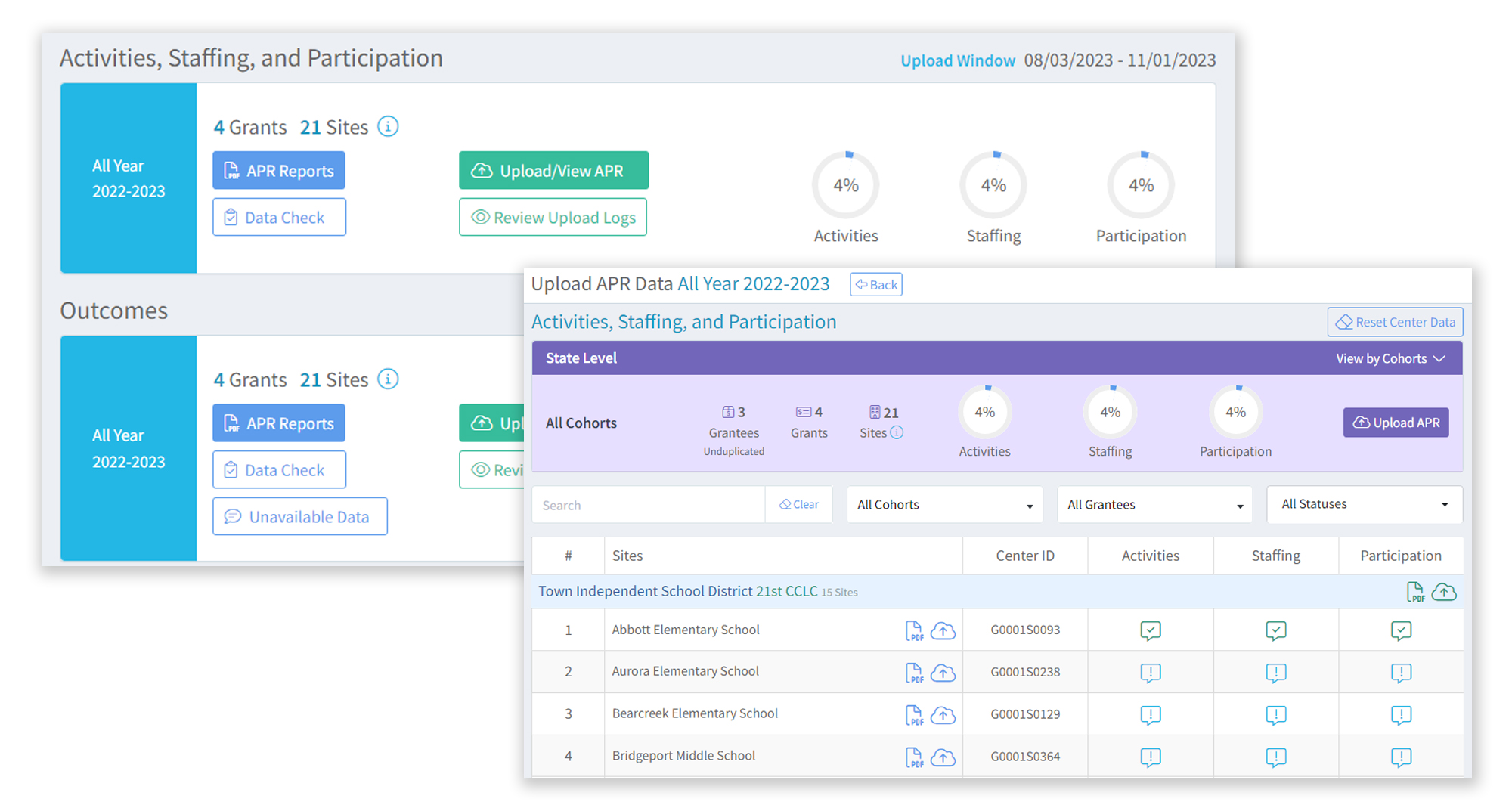Click into the Search input field

(649, 505)
